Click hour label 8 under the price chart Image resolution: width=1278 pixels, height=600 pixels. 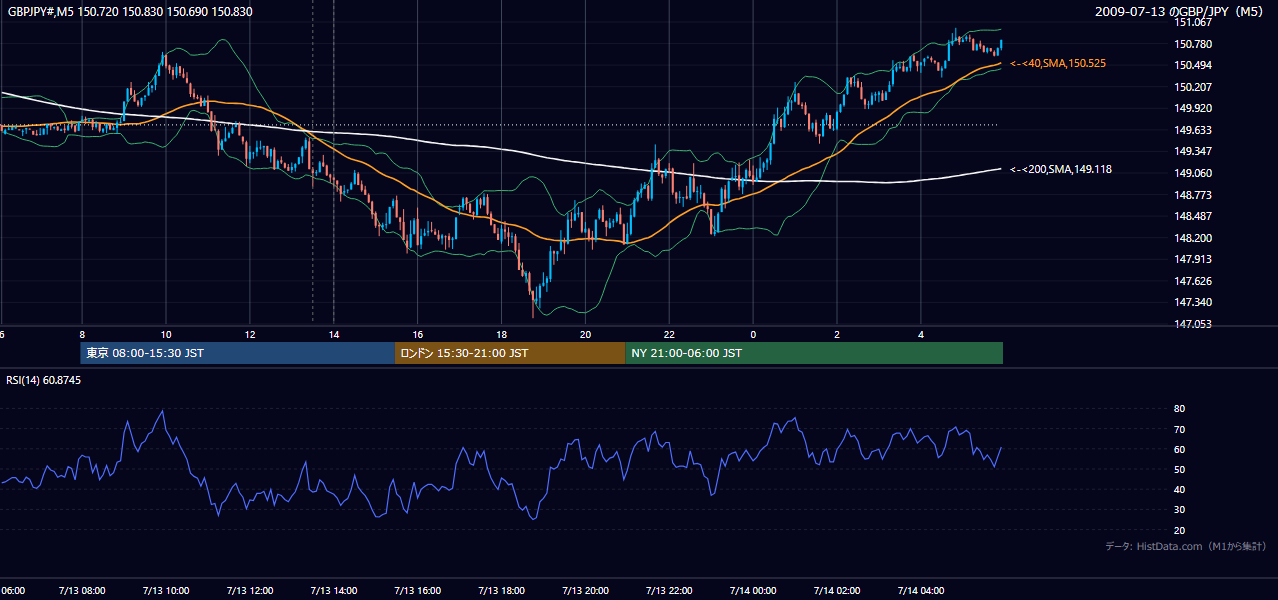(x=82, y=335)
